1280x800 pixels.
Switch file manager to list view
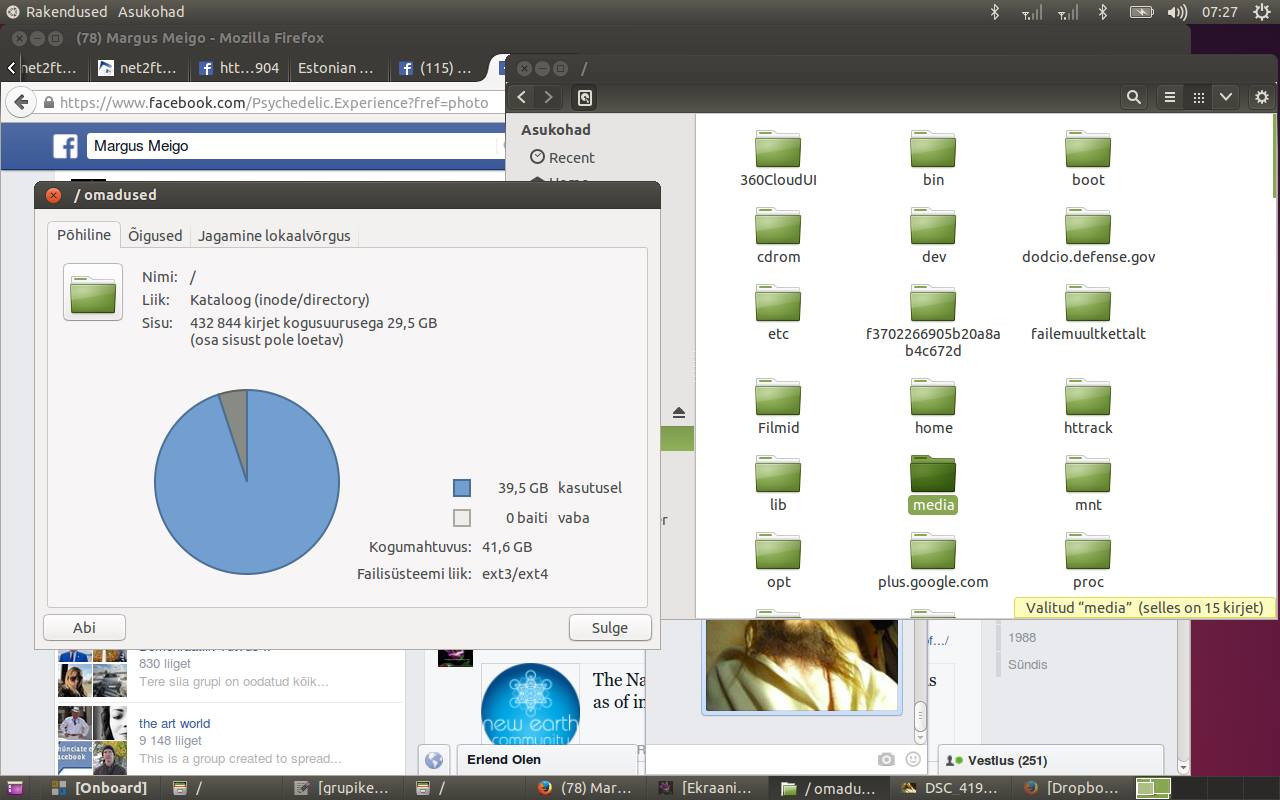pos(1169,97)
